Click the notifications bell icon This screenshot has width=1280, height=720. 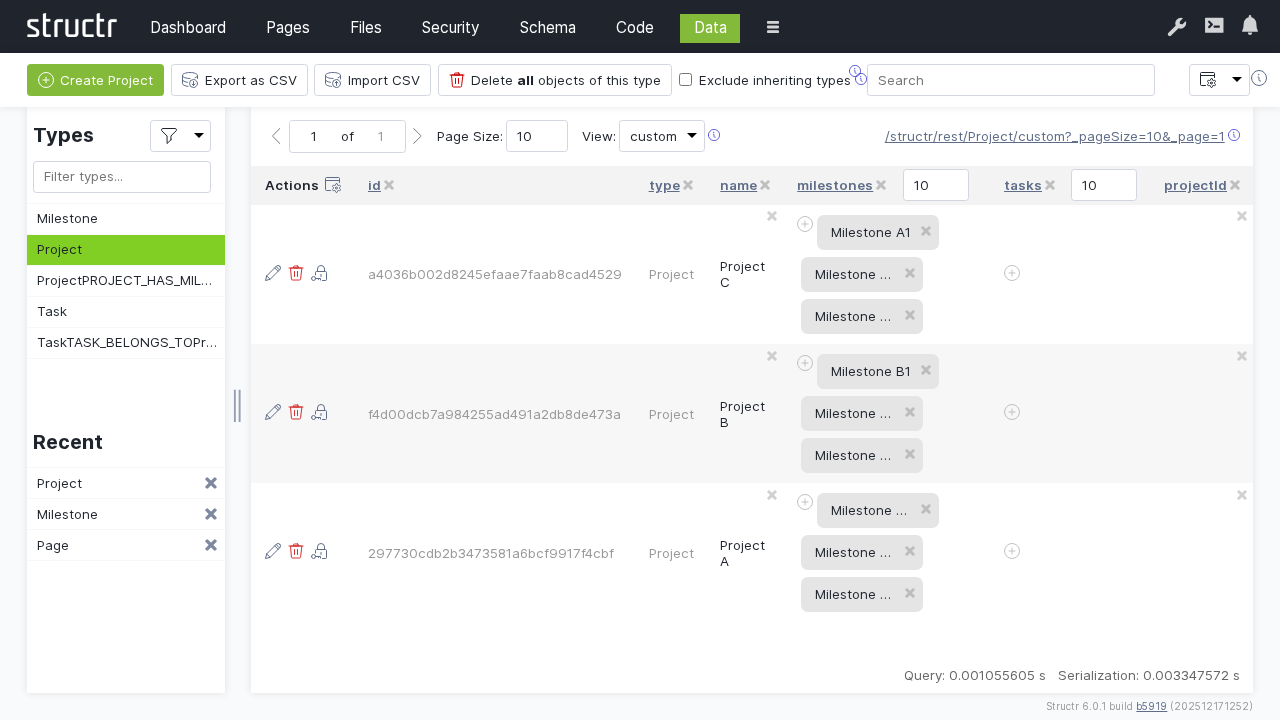pos(1250,26)
